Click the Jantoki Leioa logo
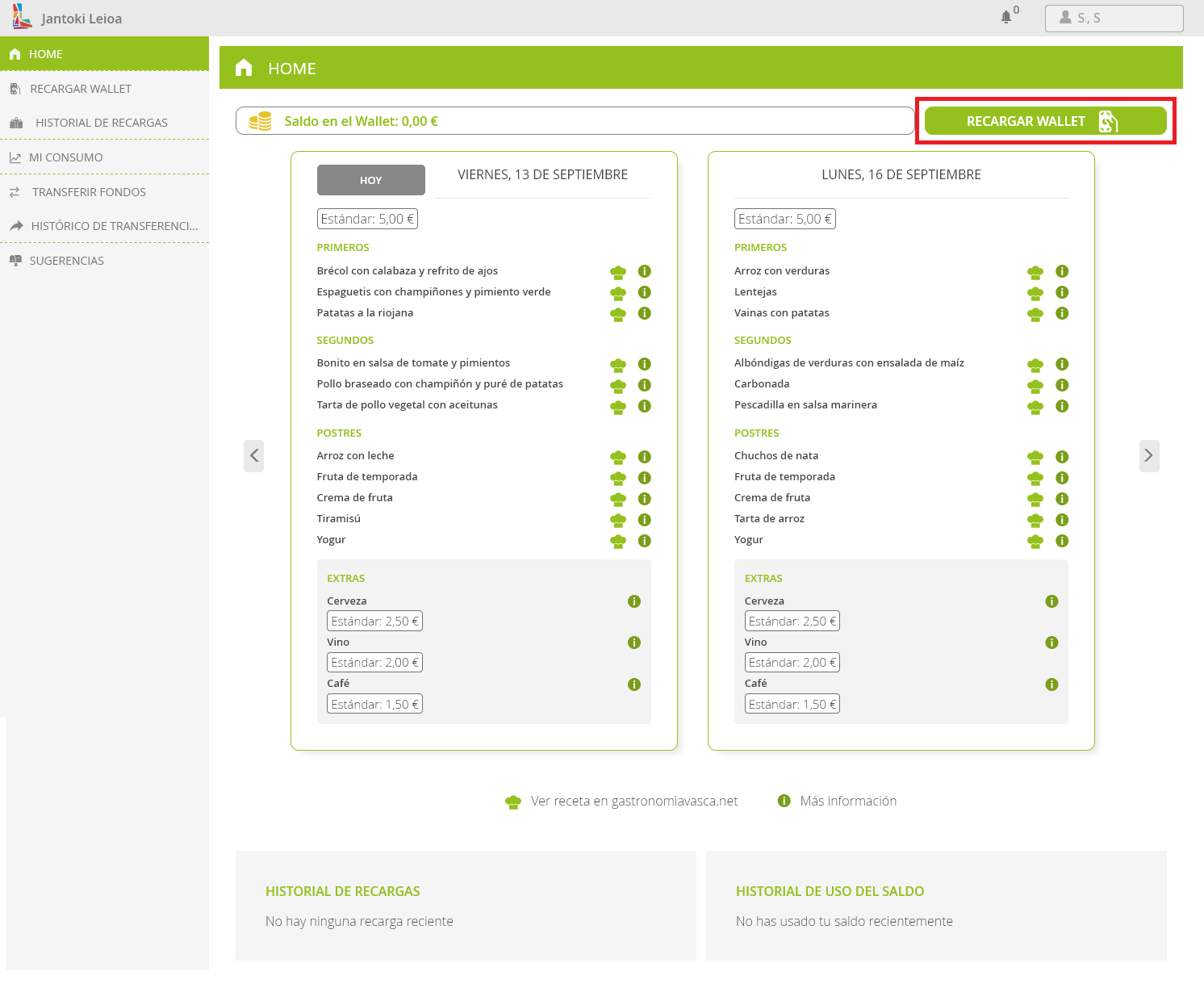The image size is (1204, 988). tap(23, 17)
